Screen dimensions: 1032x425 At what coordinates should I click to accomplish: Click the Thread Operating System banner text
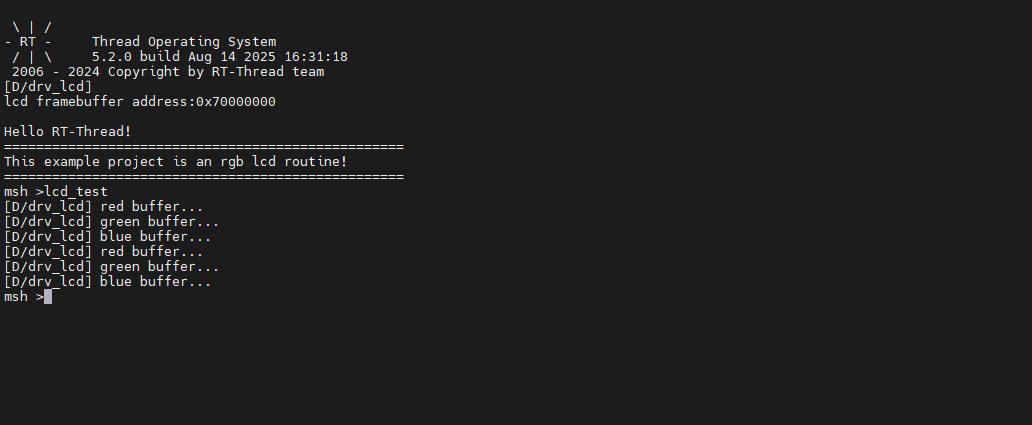184,42
